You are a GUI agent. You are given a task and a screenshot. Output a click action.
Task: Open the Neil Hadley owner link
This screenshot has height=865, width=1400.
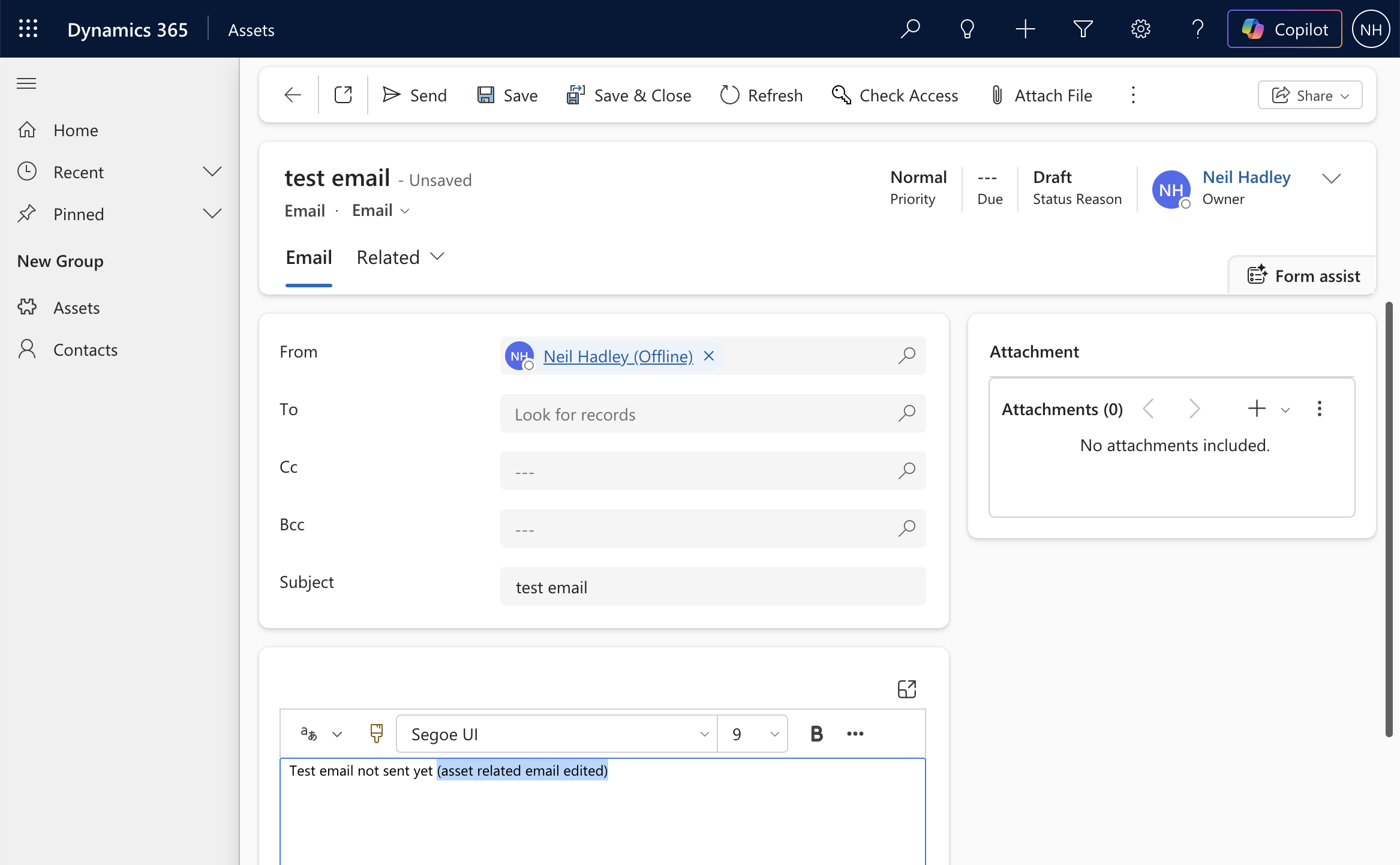[1246, 177]
